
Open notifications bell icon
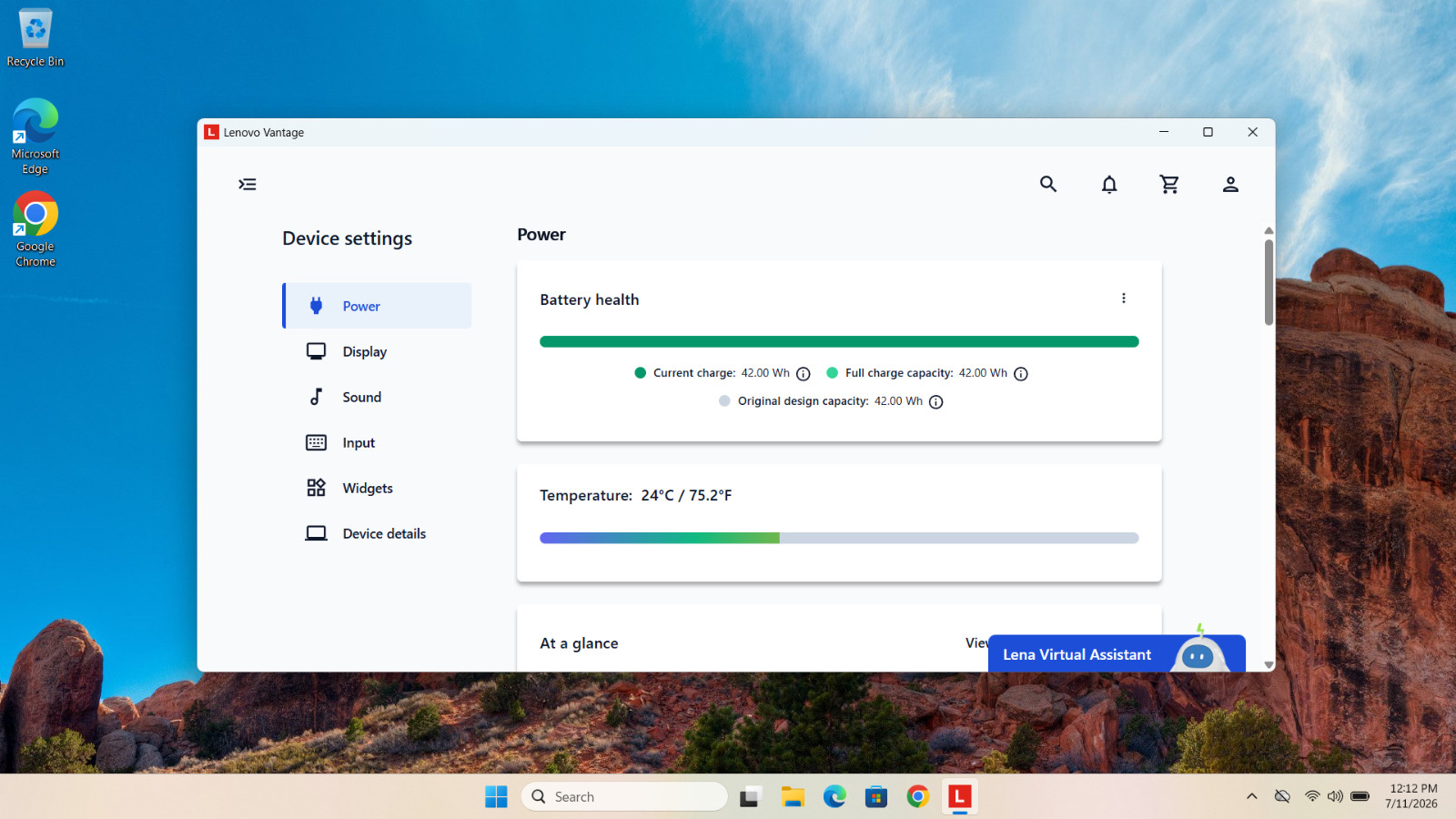click(1109, 185)
